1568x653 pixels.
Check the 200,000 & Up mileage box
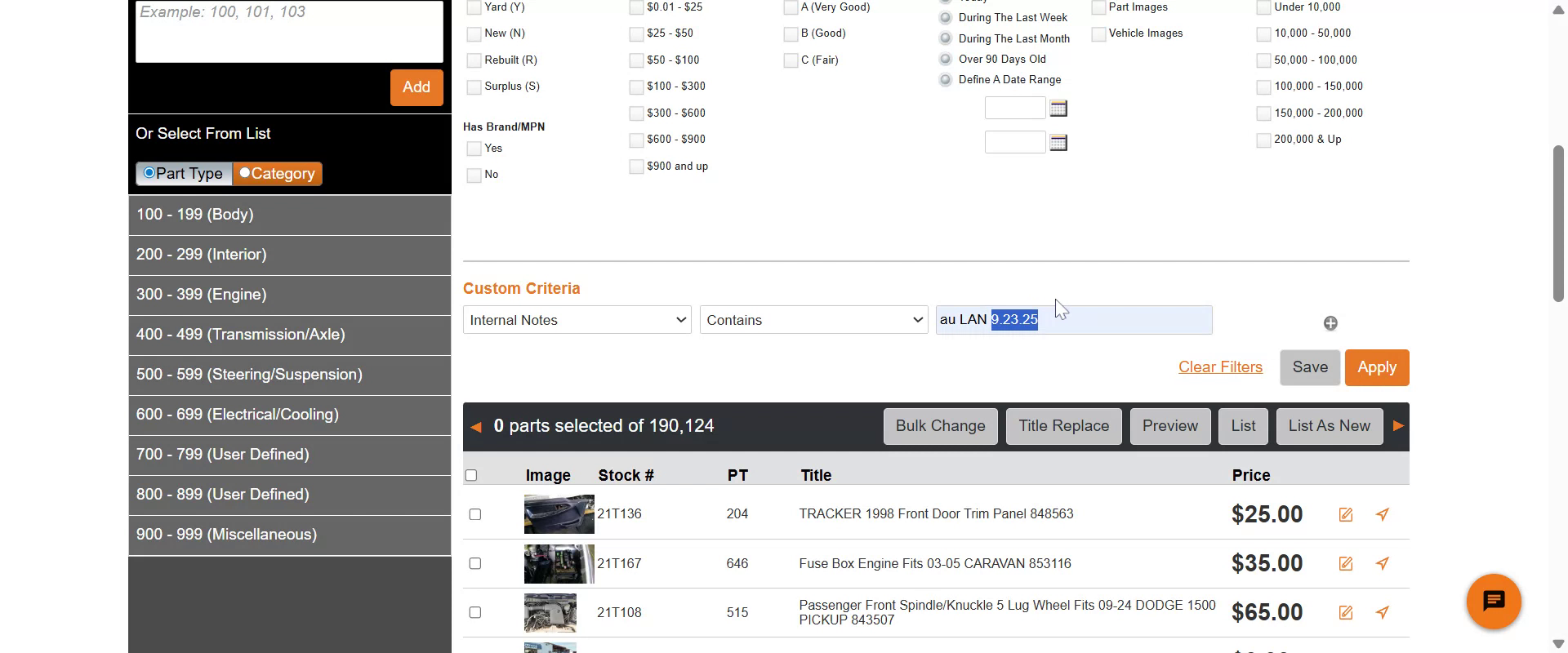(x=1263, y=140)
